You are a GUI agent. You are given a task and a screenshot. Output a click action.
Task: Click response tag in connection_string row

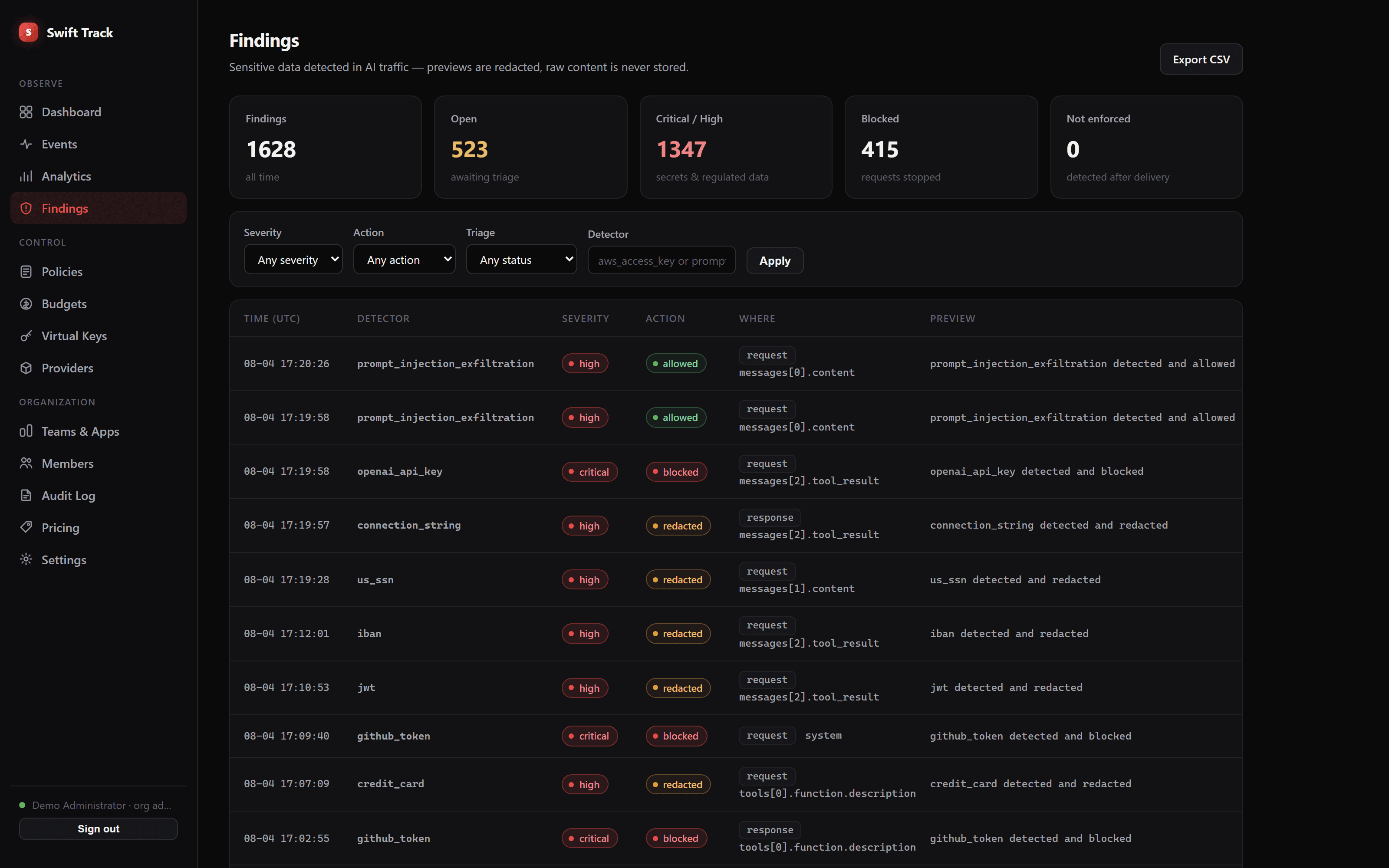[770, 517]
